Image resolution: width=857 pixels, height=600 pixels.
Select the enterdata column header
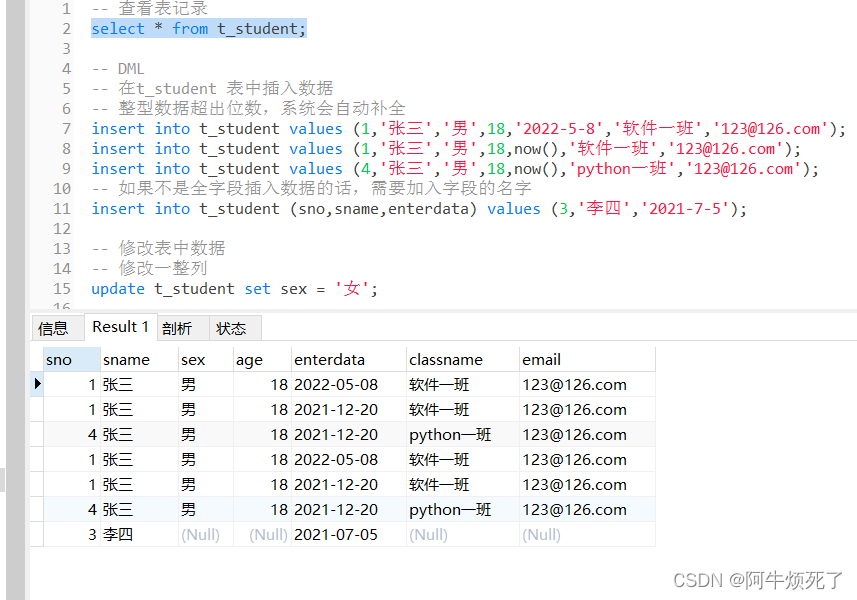(349, 360)
